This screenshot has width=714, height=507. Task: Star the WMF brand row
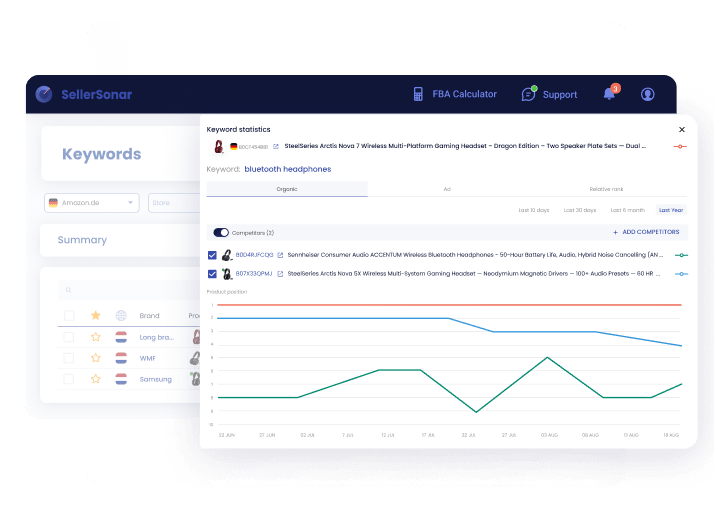pyautogui.click(x=96, y=357)
